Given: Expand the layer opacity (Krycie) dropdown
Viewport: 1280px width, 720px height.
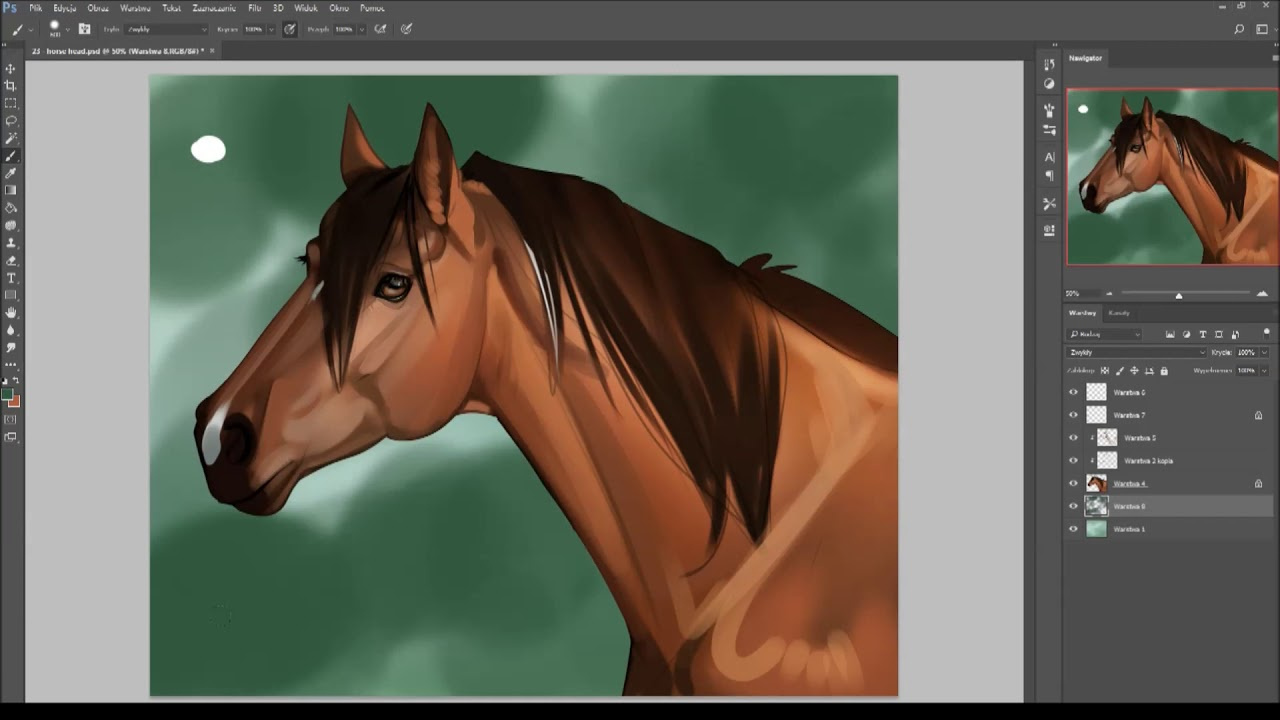Looking at the screenshot, I should [1264, 353].
